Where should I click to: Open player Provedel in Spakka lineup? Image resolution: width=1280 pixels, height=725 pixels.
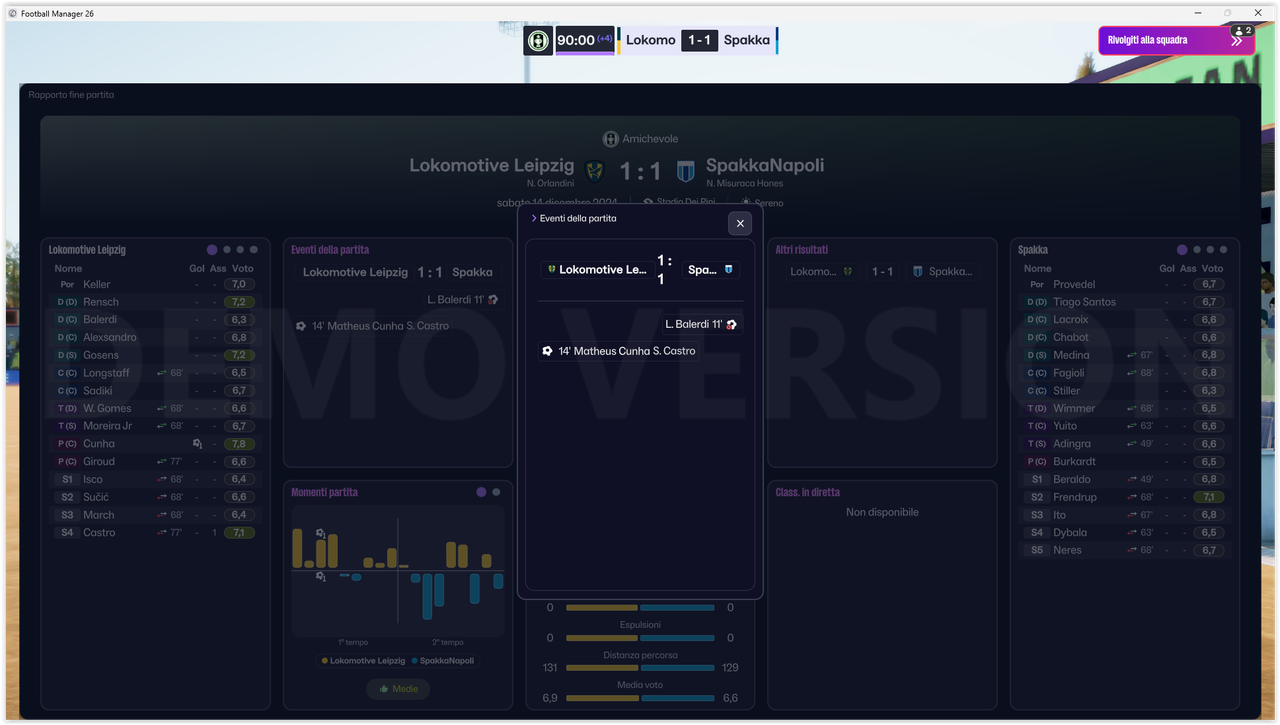click(x=1074, y=285)
